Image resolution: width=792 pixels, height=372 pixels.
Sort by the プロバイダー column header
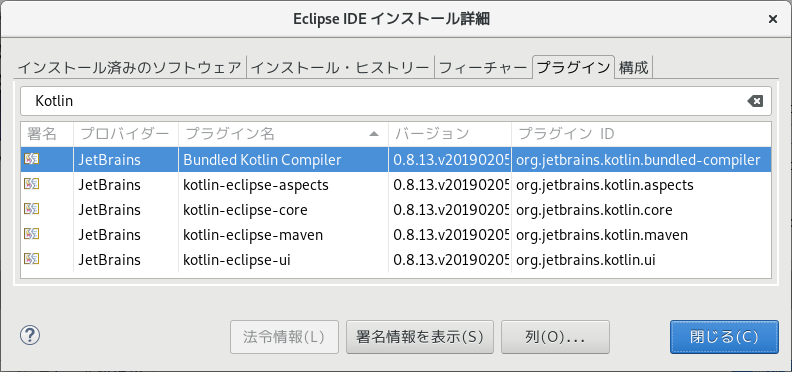pos(126,134)
